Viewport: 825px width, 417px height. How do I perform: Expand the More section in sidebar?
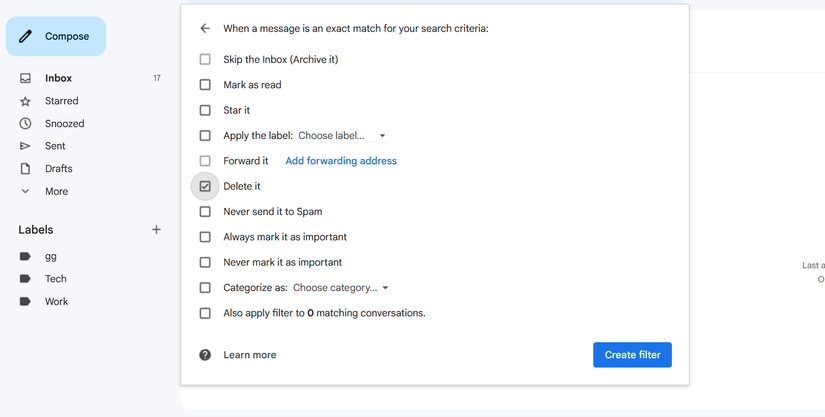point(56,192)
